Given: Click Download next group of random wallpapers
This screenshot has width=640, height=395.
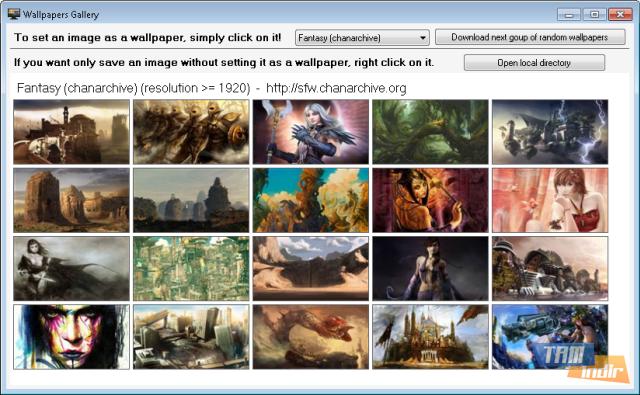Looking at the screenshot, I should coord(530,37).
